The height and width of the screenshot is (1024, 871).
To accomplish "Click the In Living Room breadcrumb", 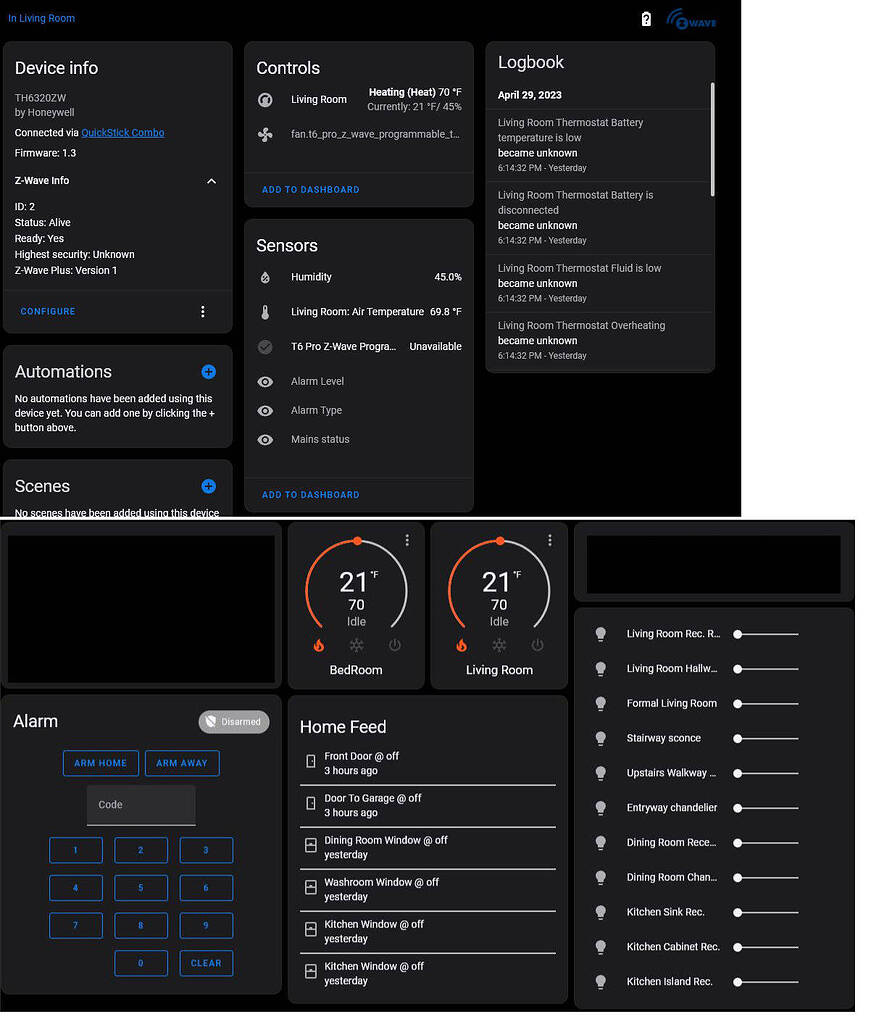I will (x=41, y=18).
